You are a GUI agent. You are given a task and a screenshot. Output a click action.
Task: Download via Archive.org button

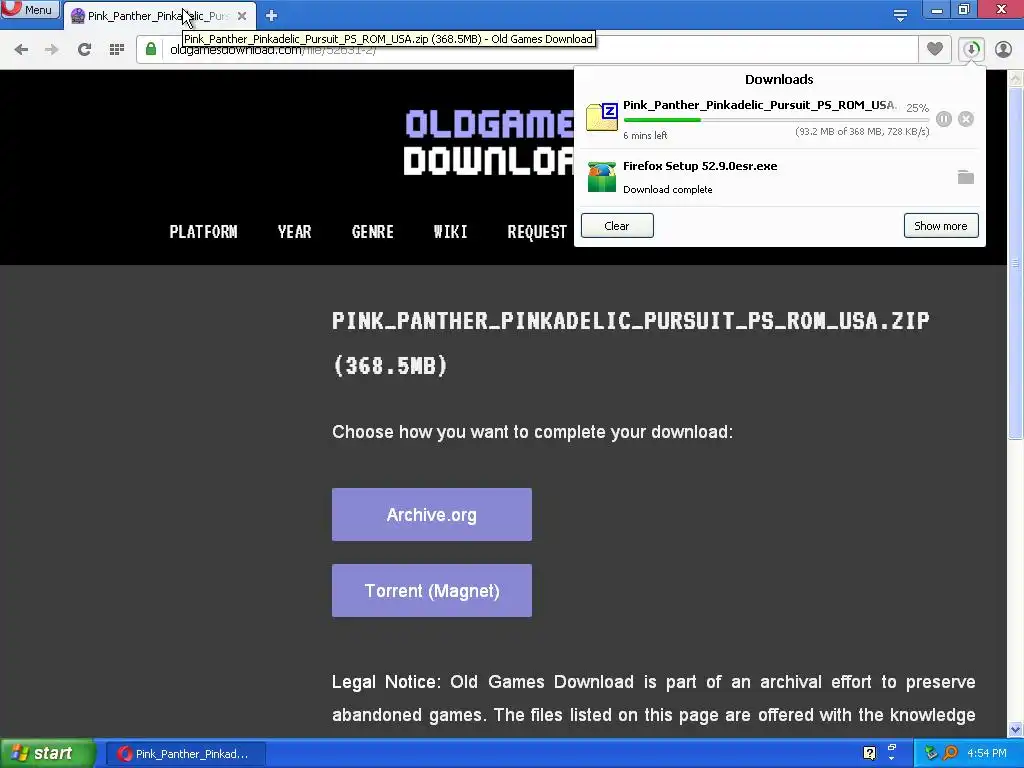pos(432,515)
